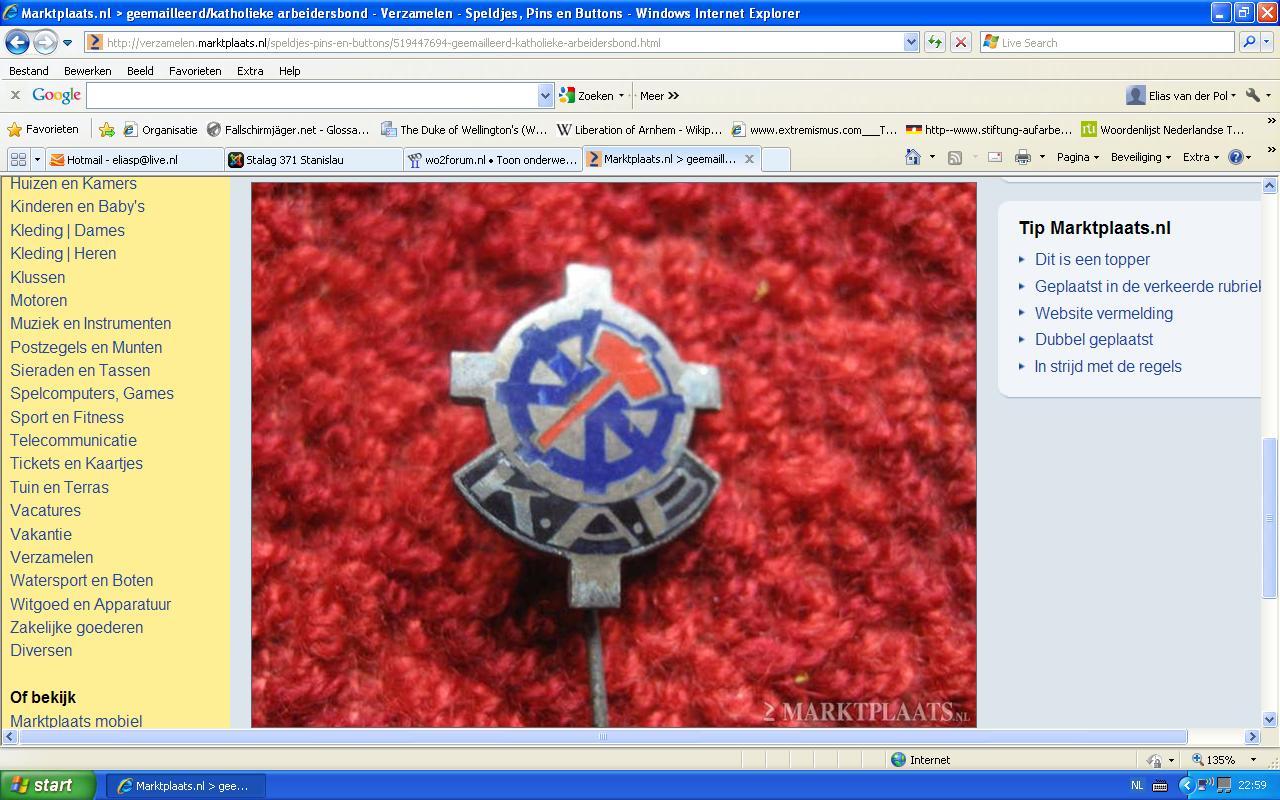Click the Windows Start button
The width and height of the screenshot is (1280, 800).
click(48, 785)
